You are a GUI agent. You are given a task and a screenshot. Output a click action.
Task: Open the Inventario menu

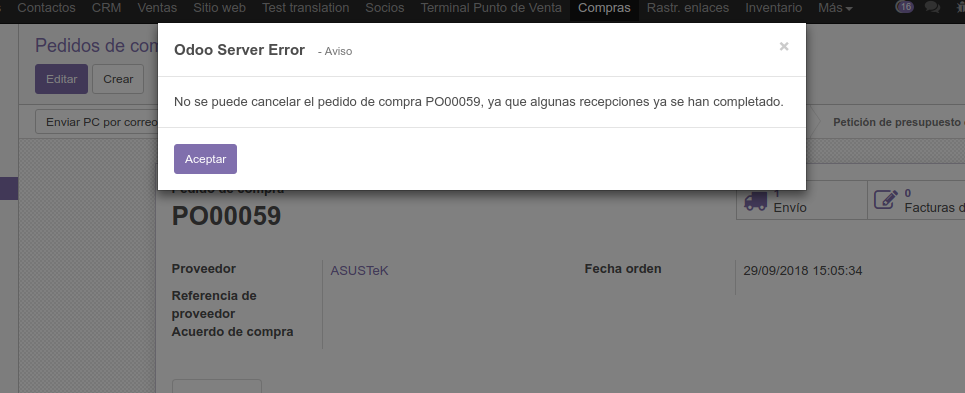(773, 8)
